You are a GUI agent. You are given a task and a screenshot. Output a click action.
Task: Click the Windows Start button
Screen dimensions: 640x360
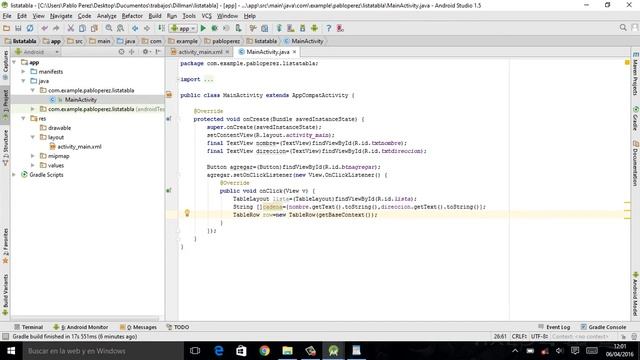pyautogui.click(x=11, y=351)
